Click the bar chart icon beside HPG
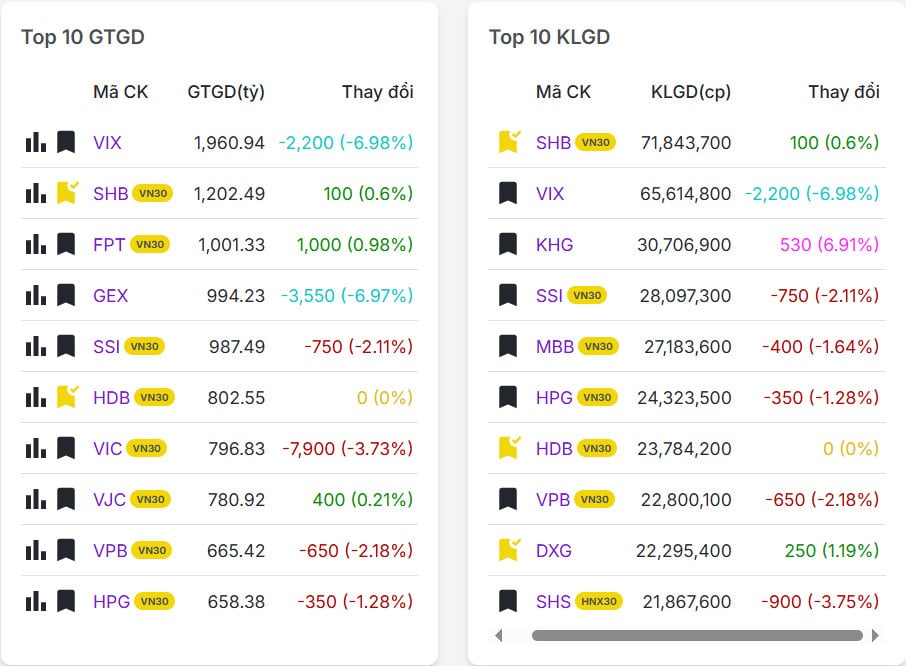 (x=36, y=601)
